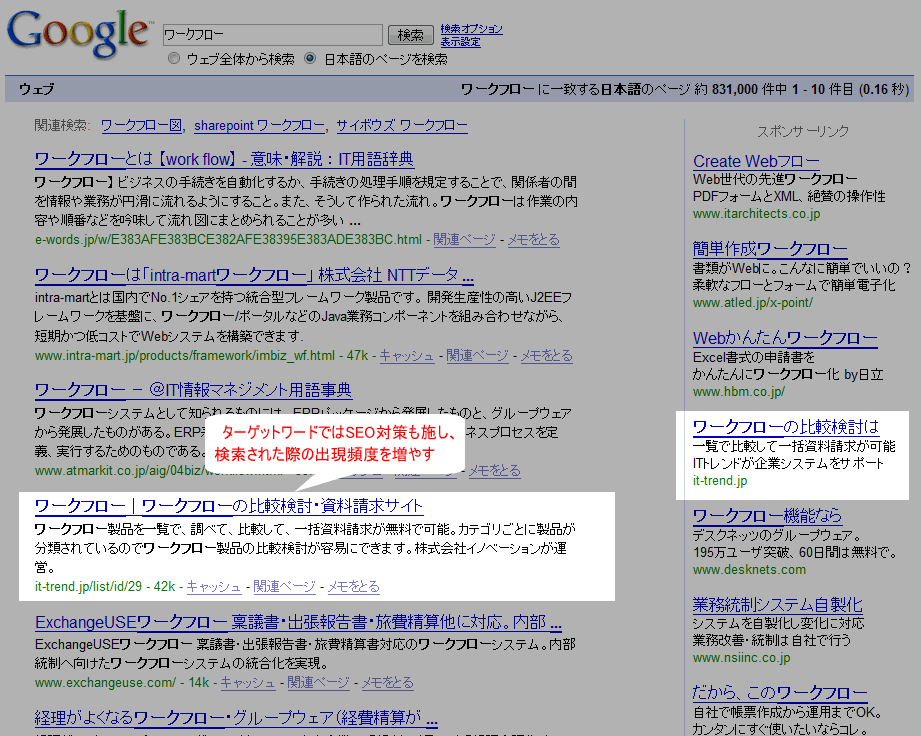Open intra-mart ワークフロー NTTデータ result title
Viewport: 921px width, 736px height.
click(254, 275)
